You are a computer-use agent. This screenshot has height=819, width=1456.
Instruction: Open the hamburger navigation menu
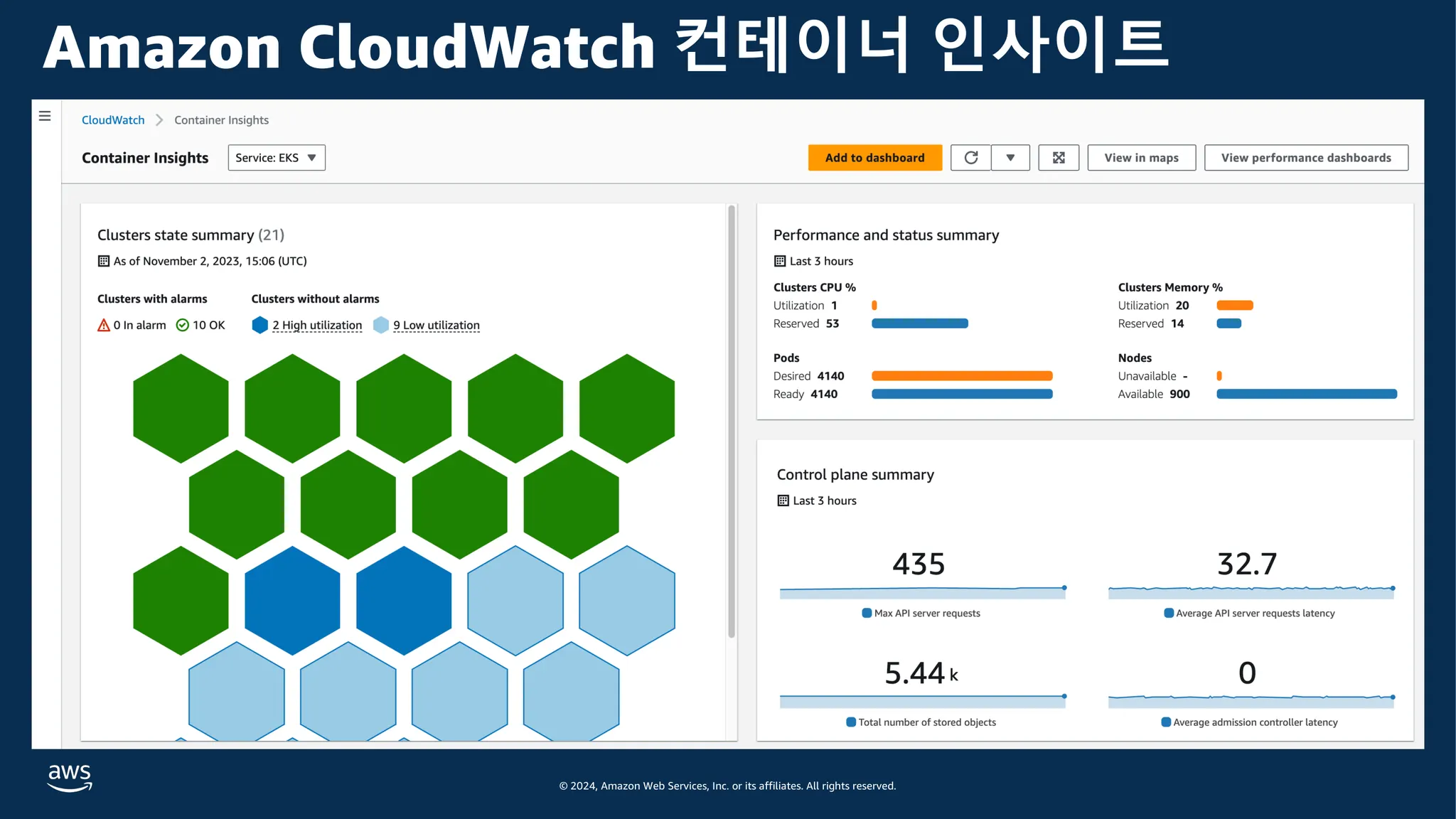45,116
